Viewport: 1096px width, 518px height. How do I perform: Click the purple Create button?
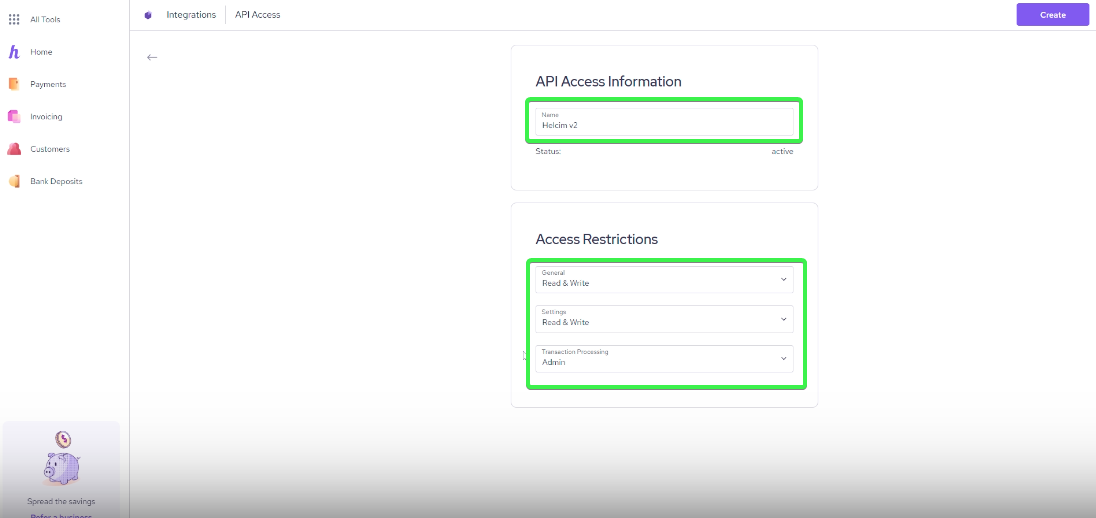pyautogui.click(x=1053, y=15)
